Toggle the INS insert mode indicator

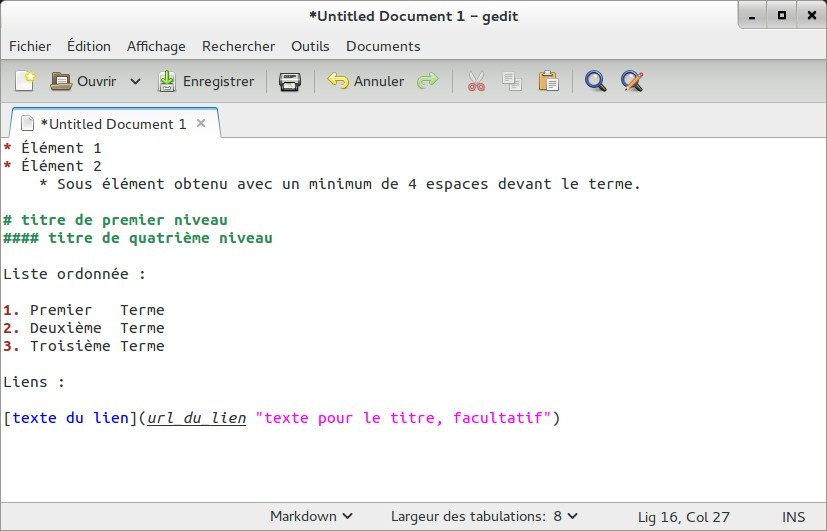[x=794, y=517]
